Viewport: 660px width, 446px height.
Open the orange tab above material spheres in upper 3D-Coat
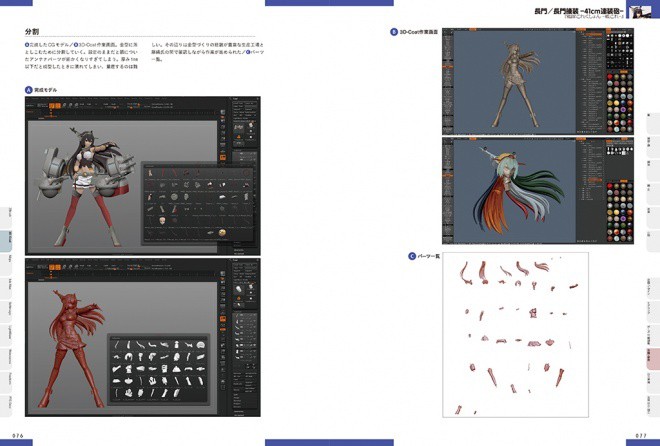coord(623,72)
